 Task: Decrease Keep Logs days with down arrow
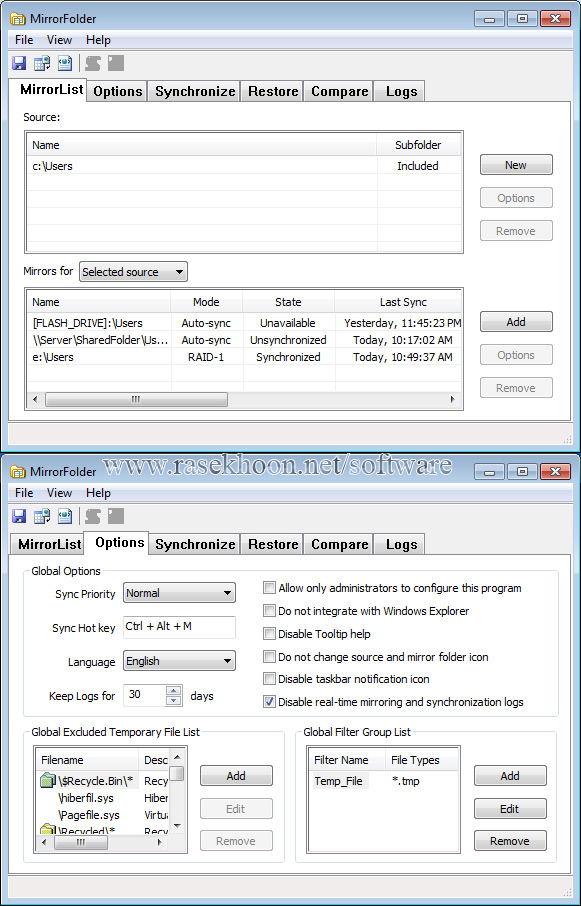[173, 700]
